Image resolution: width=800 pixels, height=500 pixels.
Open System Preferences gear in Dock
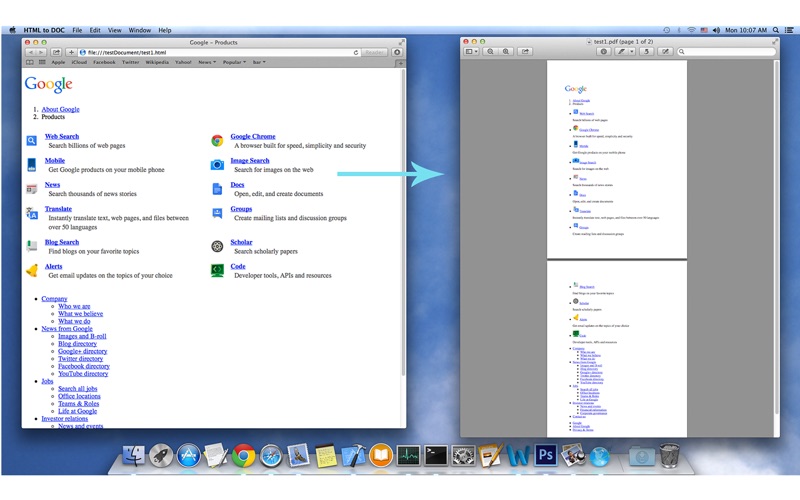point(463,455)
